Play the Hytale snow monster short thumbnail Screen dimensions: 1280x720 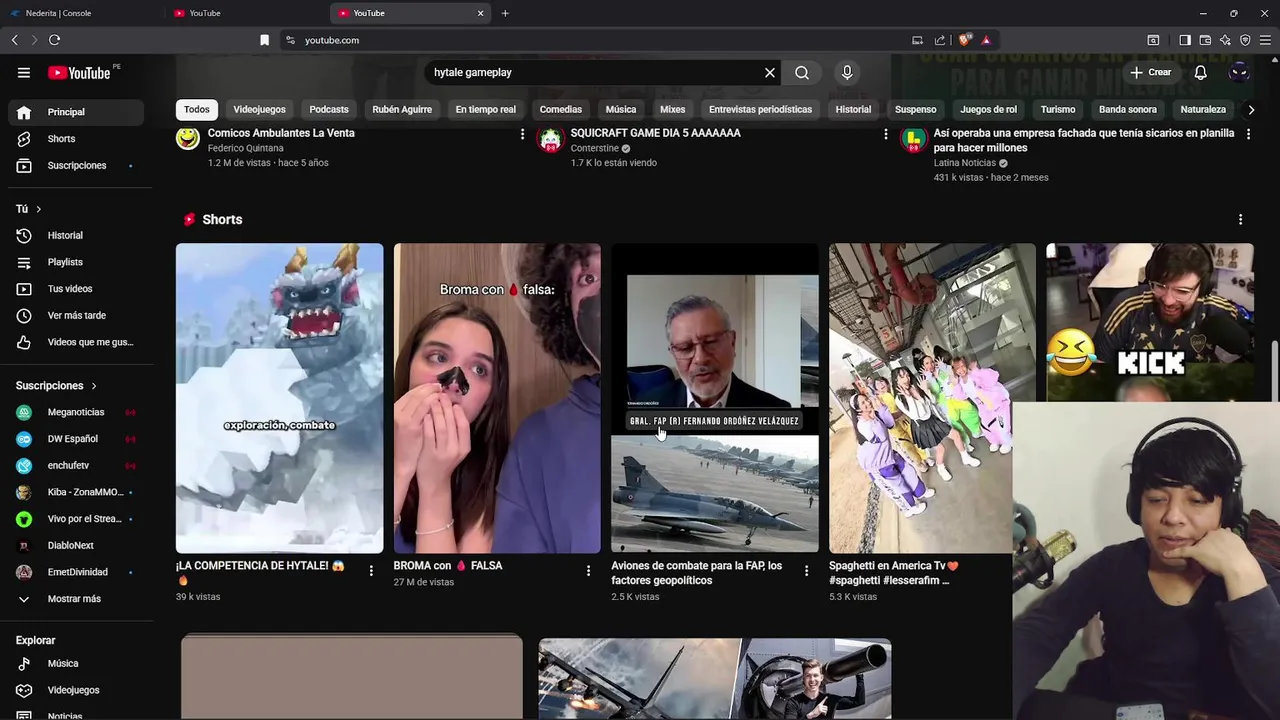tap(279, 398)
